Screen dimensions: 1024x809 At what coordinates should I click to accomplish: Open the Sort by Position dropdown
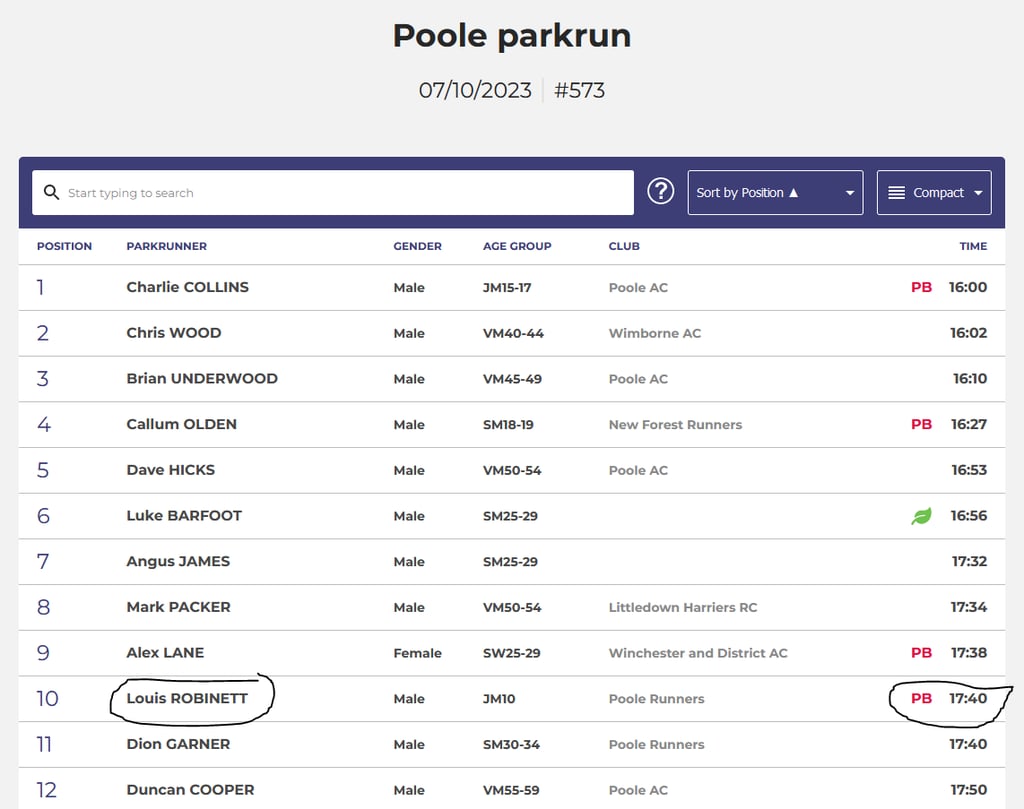tap(775, 192)
